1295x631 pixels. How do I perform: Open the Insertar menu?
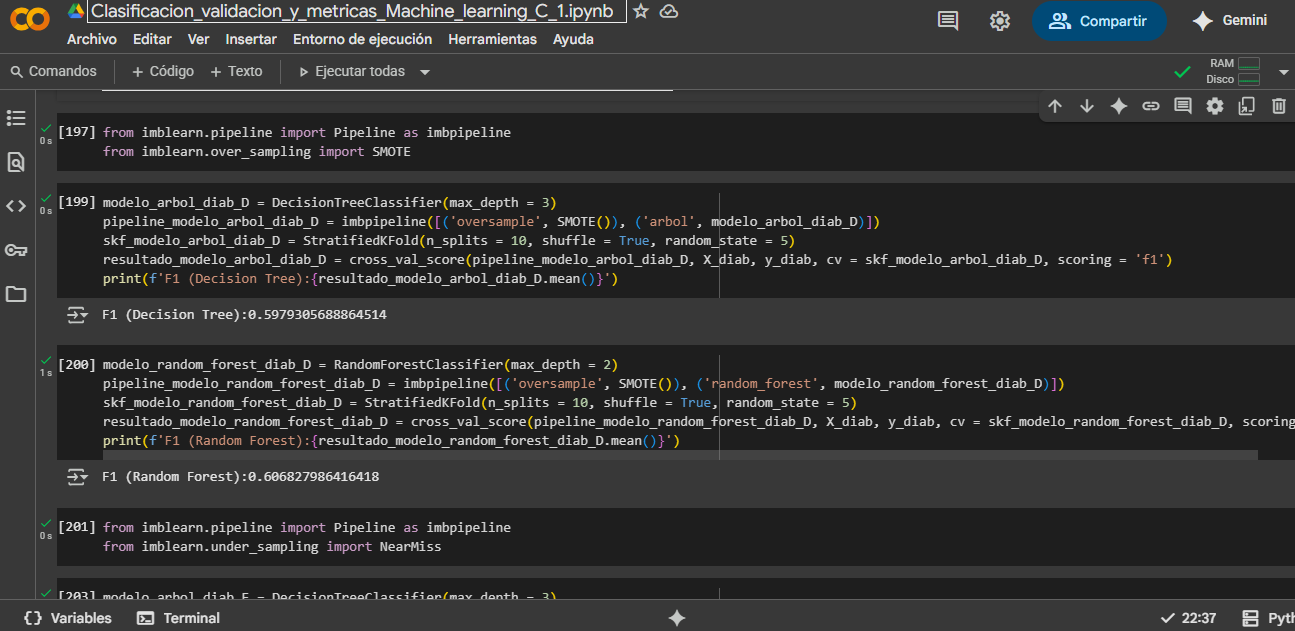click(251, 39)
